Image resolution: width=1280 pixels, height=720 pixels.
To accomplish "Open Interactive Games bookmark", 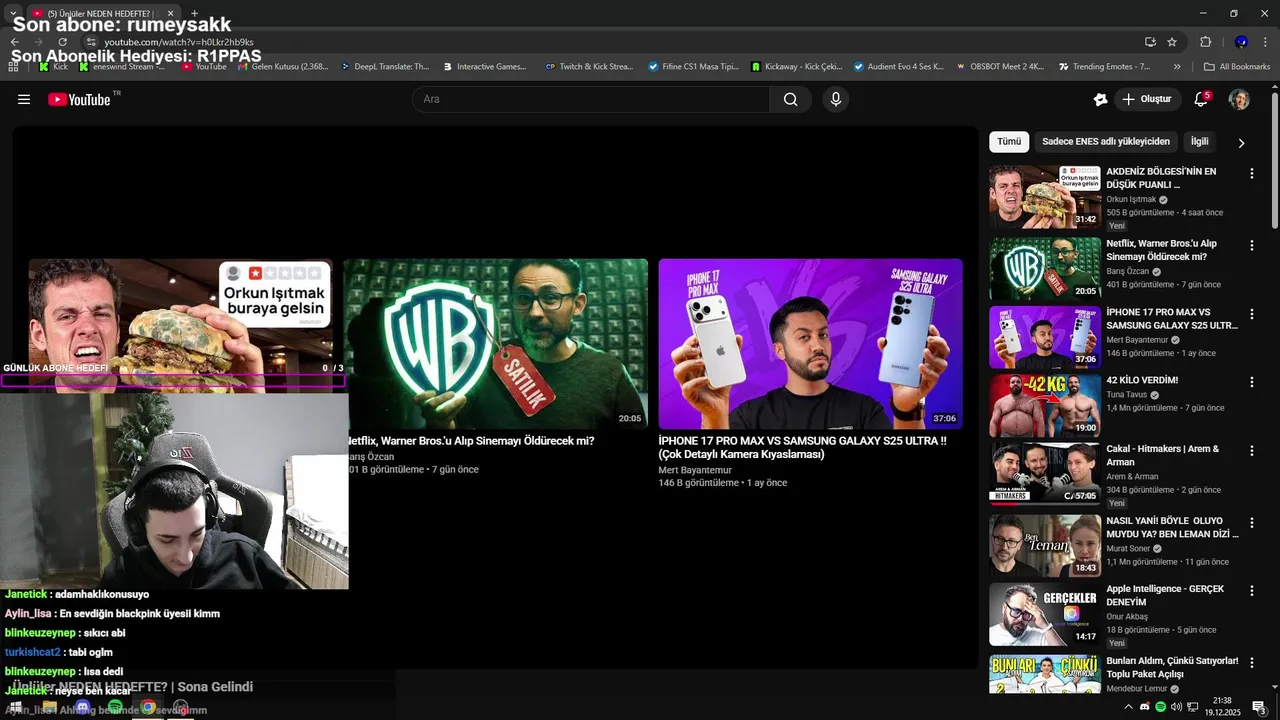I will (483, 67).
